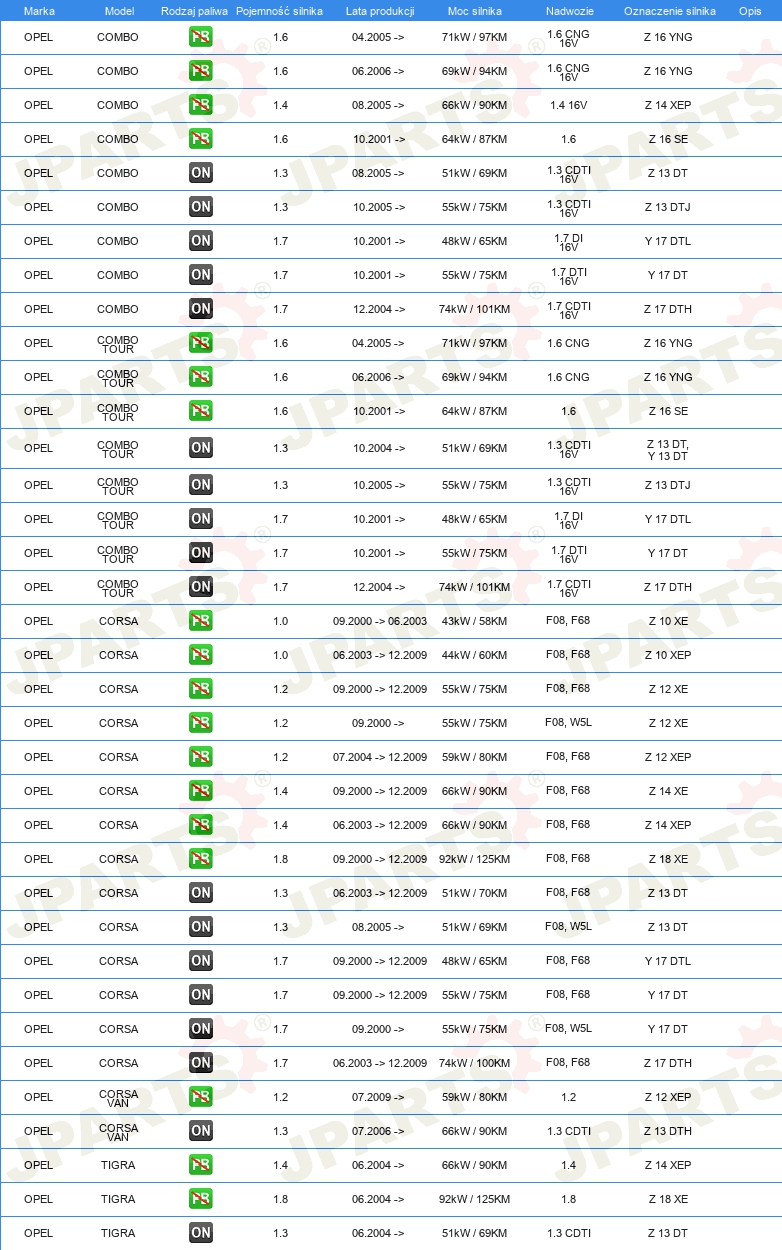Click ON icon in COMBO TOUR Z 13 DTJ row
The image size is (782, 1250).
[200, 485]
